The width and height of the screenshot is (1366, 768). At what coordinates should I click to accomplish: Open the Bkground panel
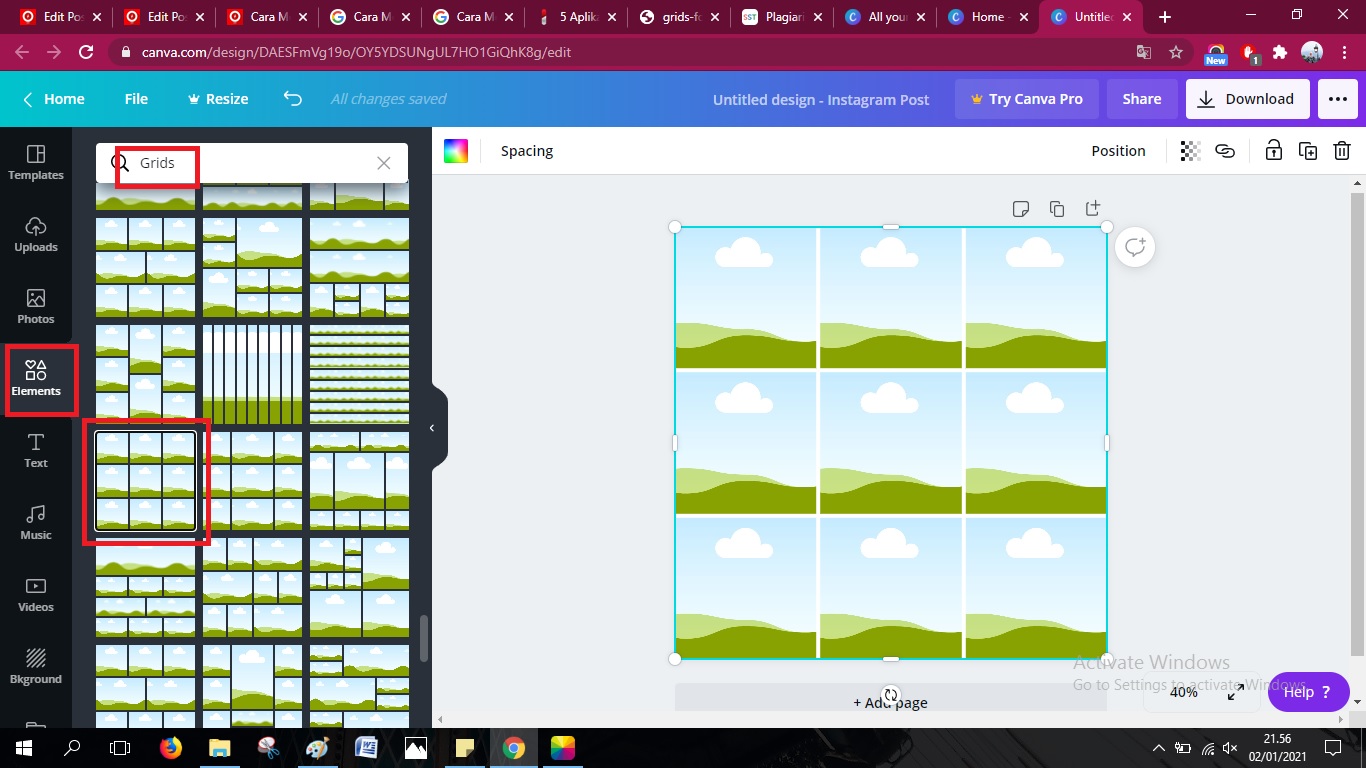tap(36, 666)
